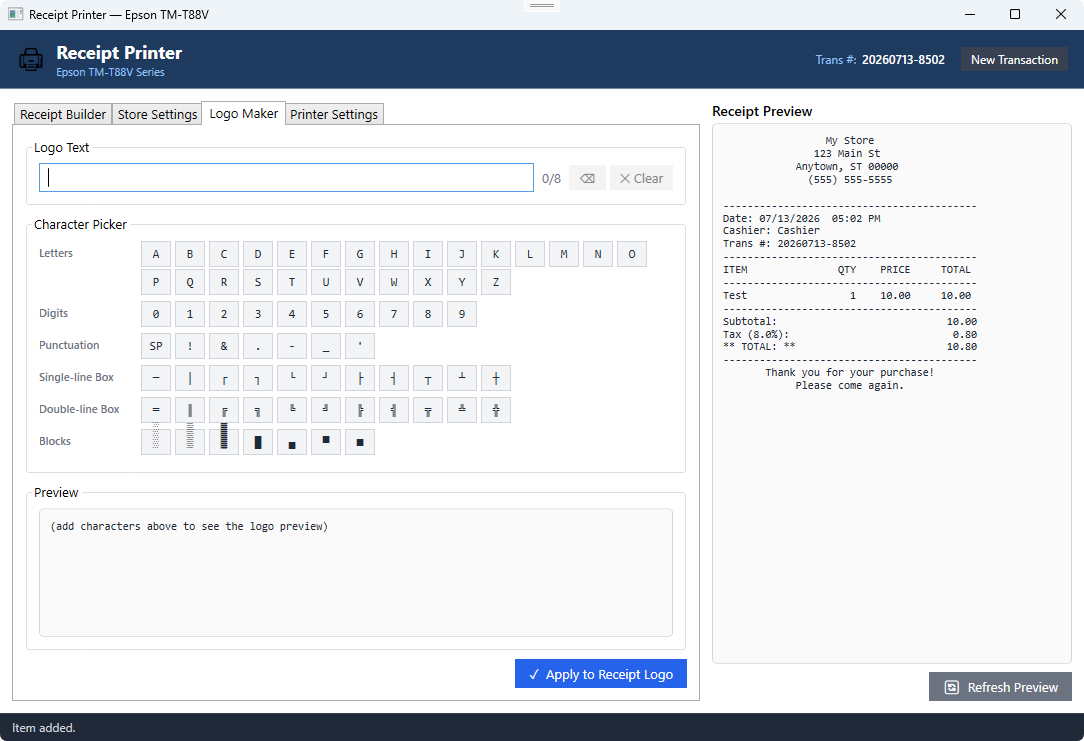Click the 'Item added.' status message
1084x741 pixels.
pyautogui.click(x=44, y=727)
